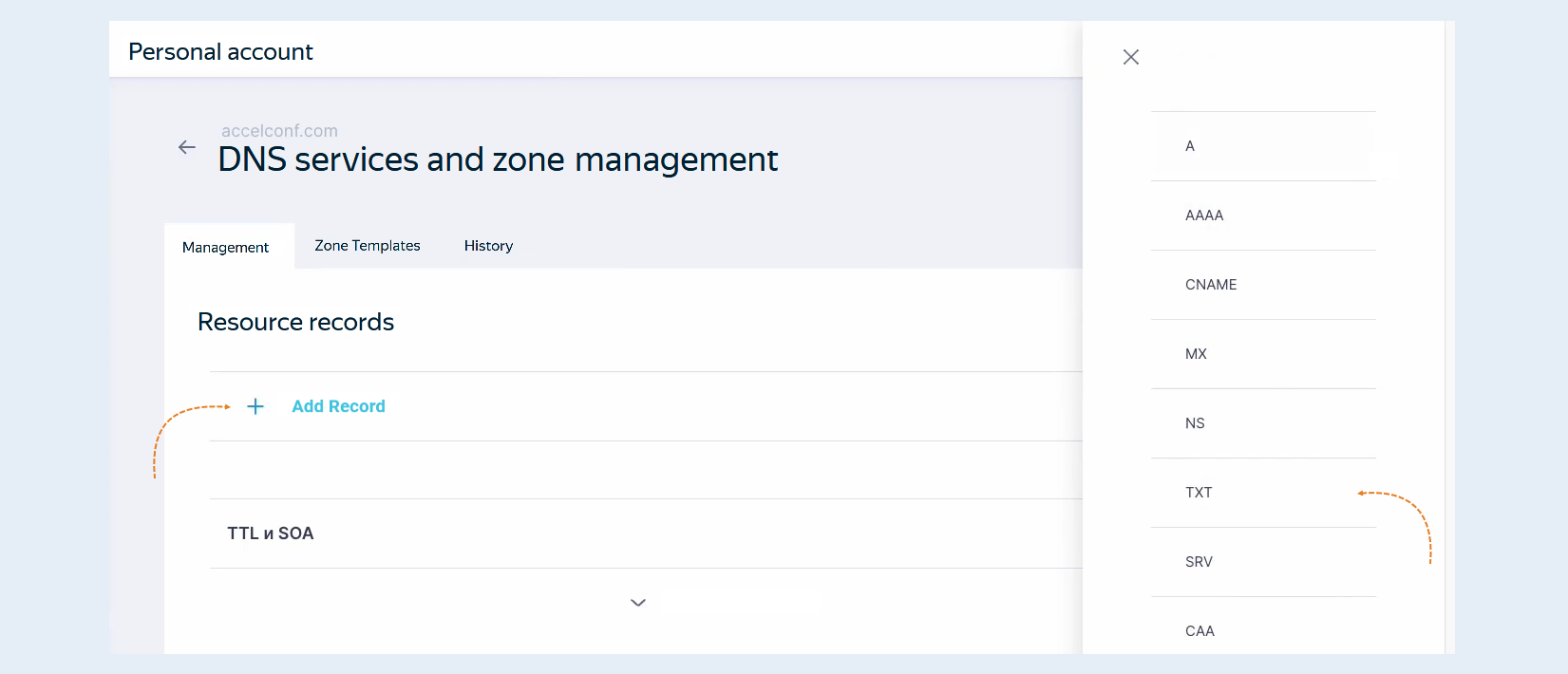The image size is (1568, 674).
Task: Click the Add Record link
Action: pos(338,406)
